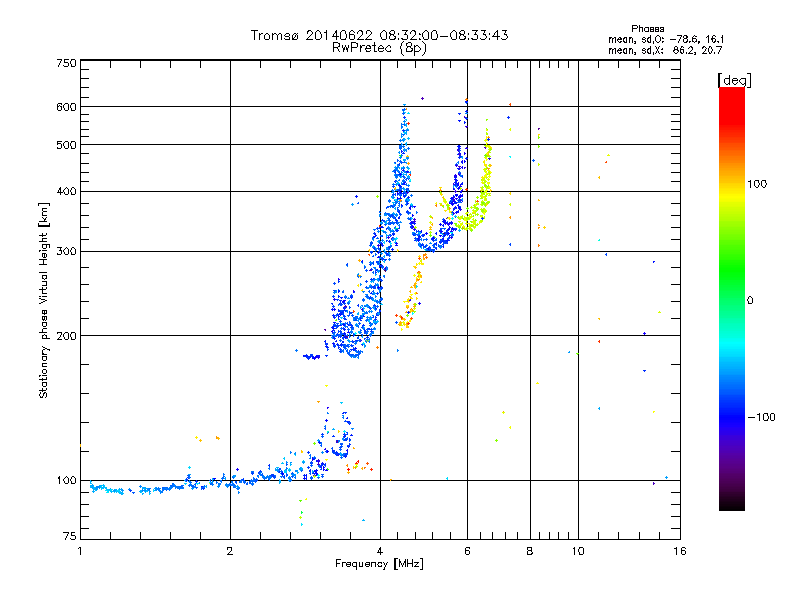Screen dimensions: 800x600
Task: Click the x-axis tick label '10'
Action: click(578, 551)
